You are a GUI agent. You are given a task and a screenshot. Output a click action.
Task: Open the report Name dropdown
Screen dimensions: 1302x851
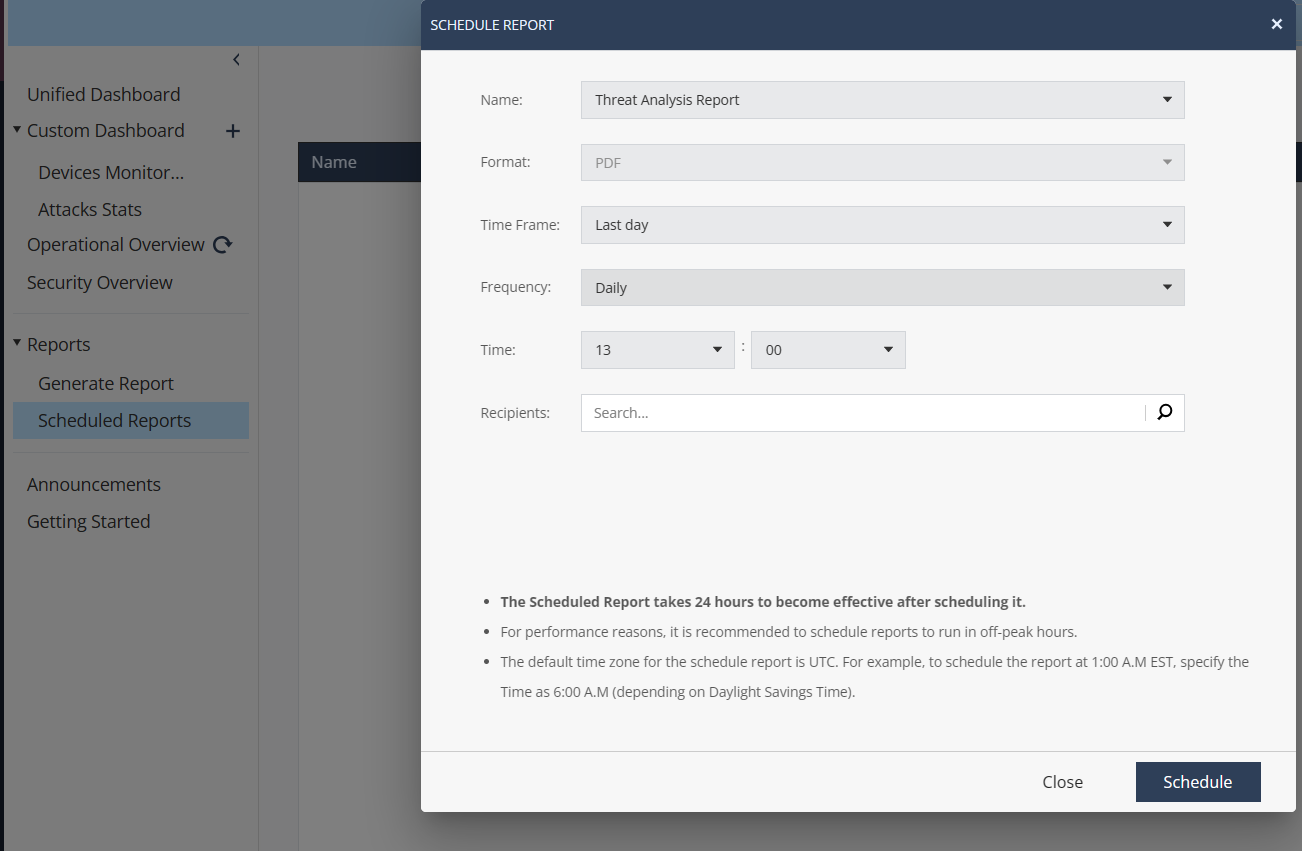pyautogui.click(x=882, y=100)
